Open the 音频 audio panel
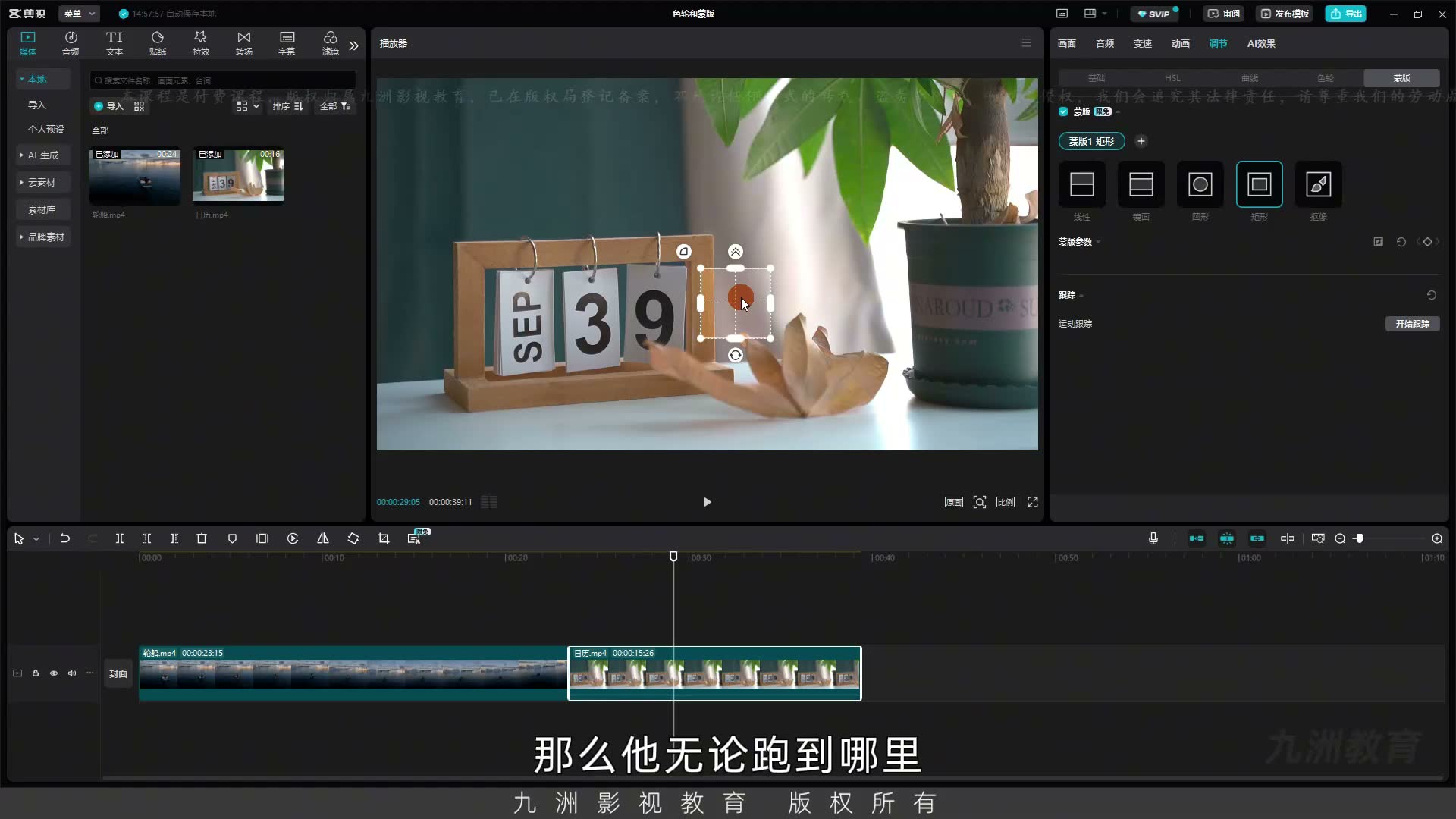This screenshot has height=819, width=1456. pos(71,43)
